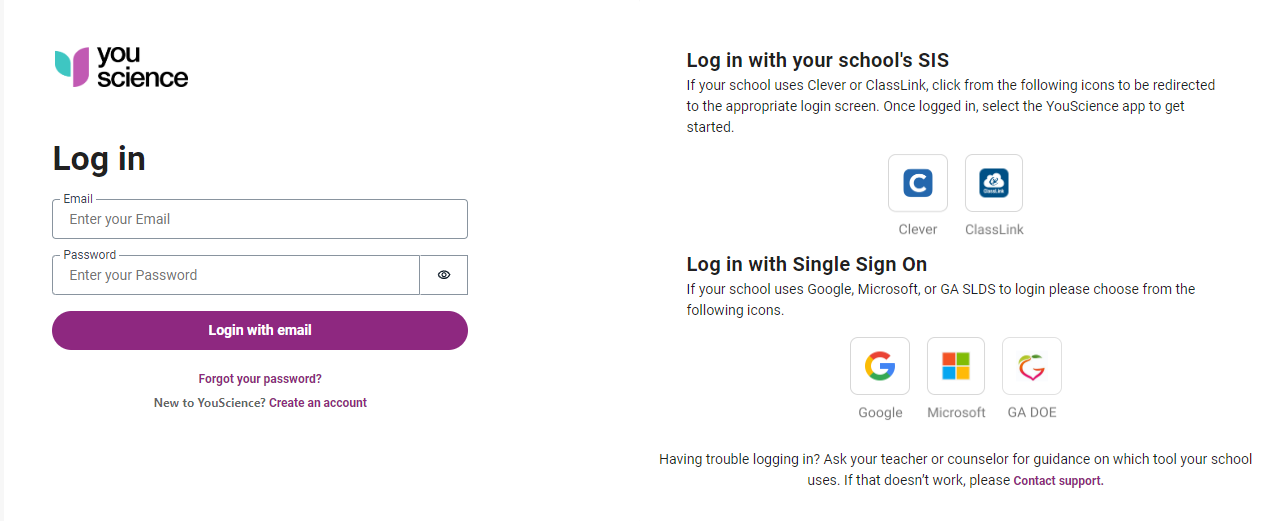Click into the Enter your Password field
Screen dimensions: 1272x521
[236, 275]
